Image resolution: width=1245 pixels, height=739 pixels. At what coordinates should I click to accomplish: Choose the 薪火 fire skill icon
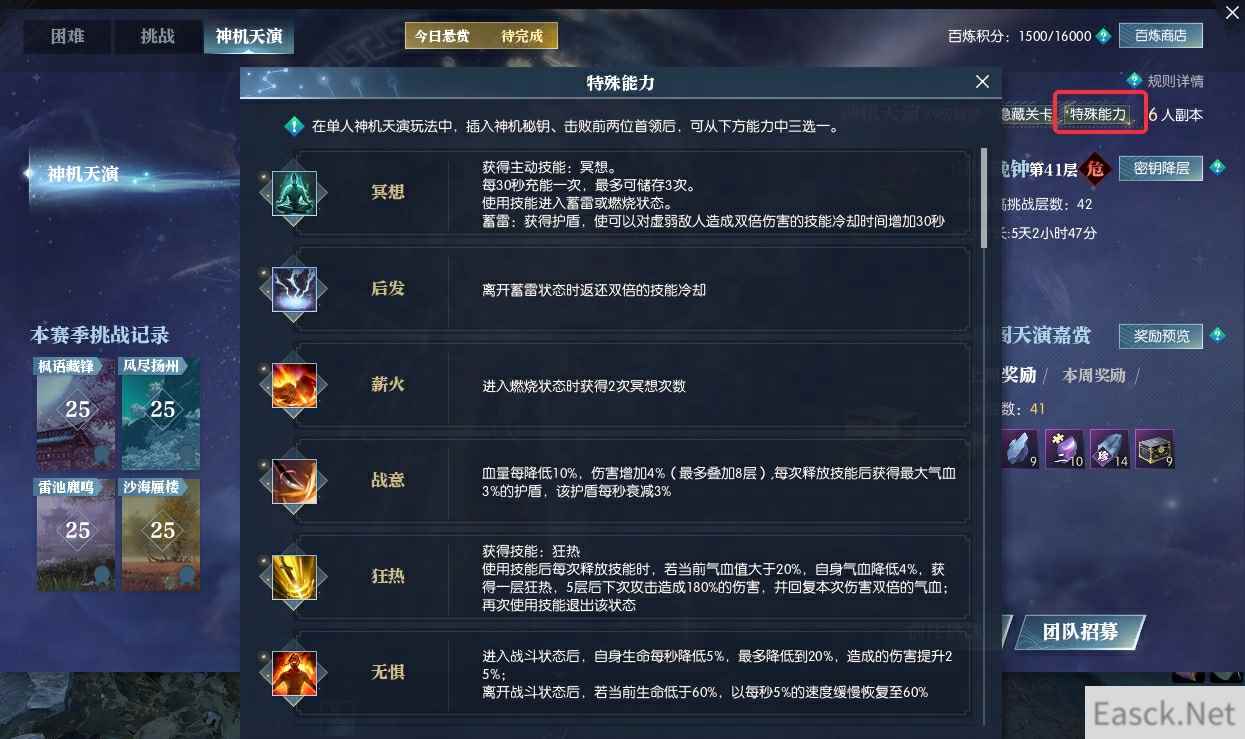coord(294,385)
